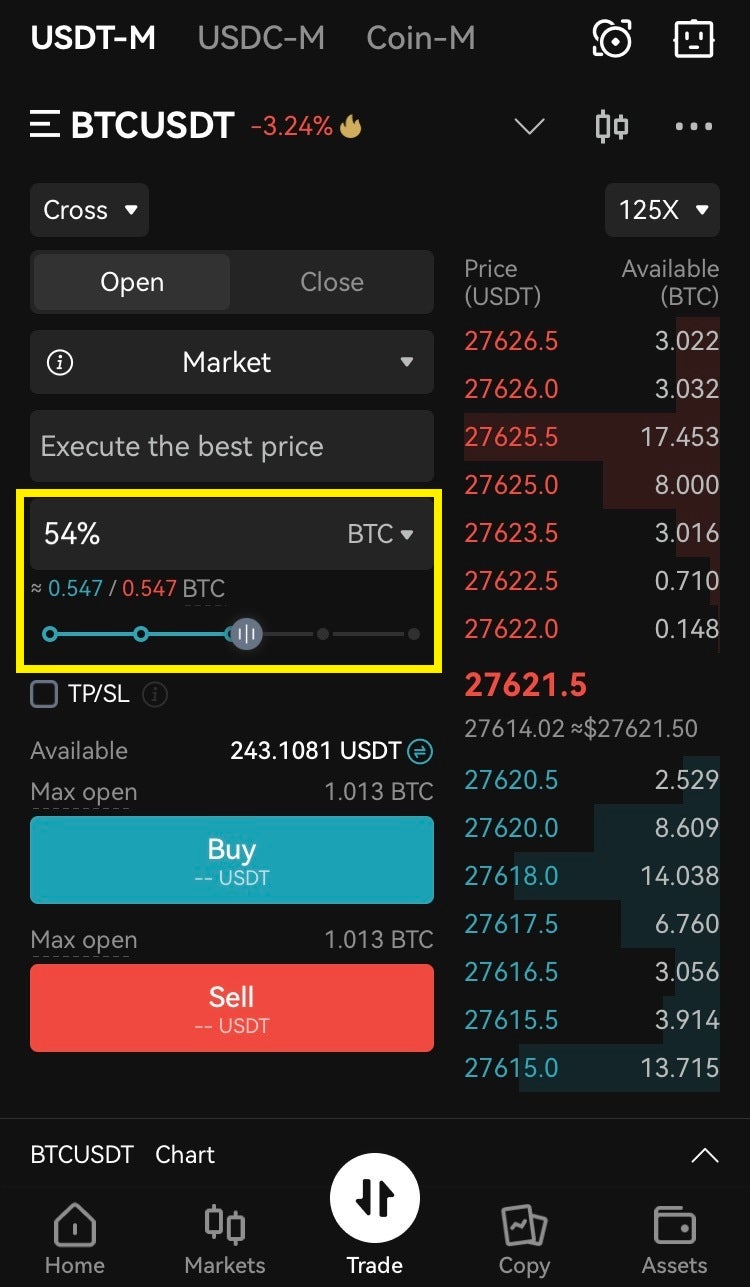Change the 125X leverage dropdown
The width and height of the screenshot is (750, 1287).
(662, 210)
